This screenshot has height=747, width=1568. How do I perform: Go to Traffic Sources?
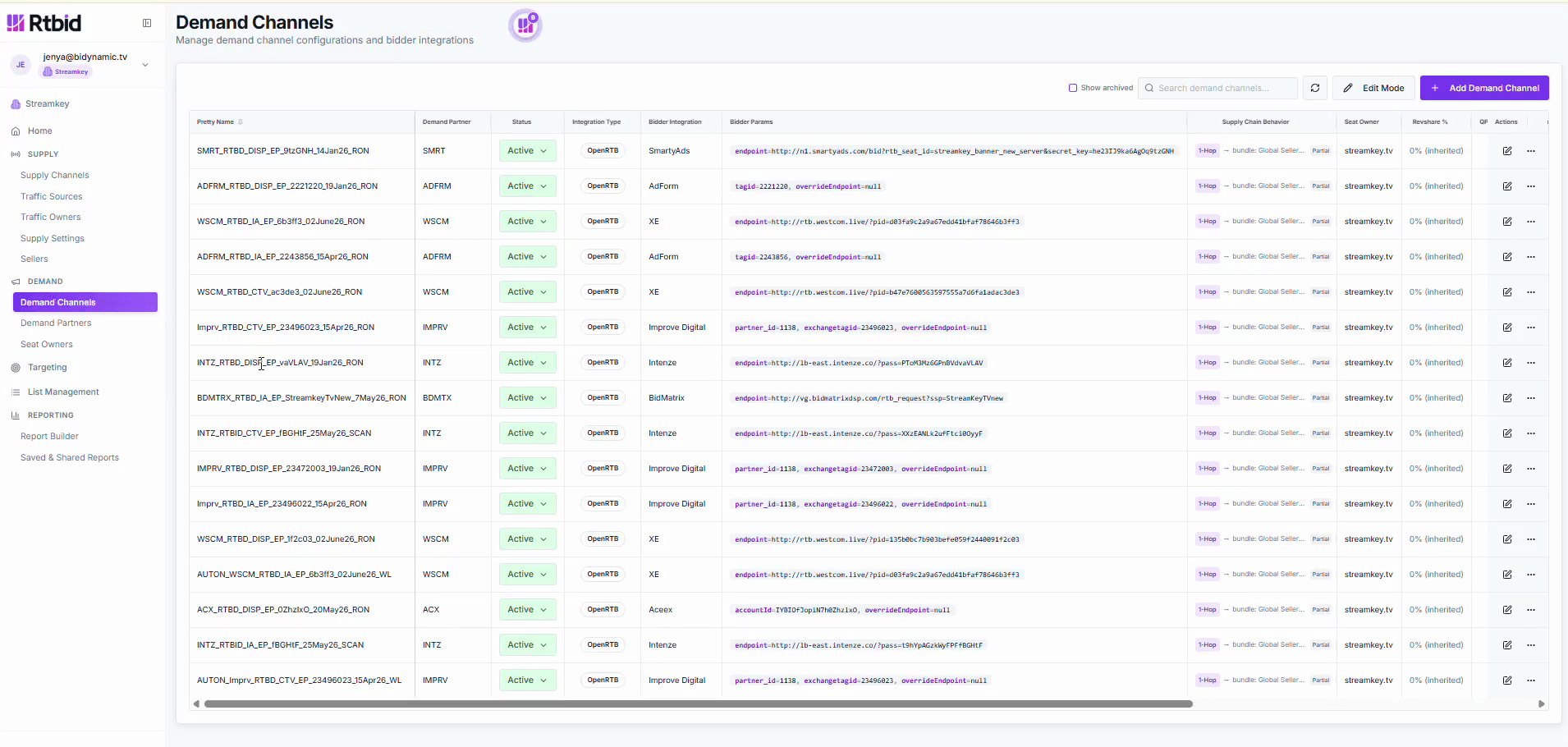52,196
